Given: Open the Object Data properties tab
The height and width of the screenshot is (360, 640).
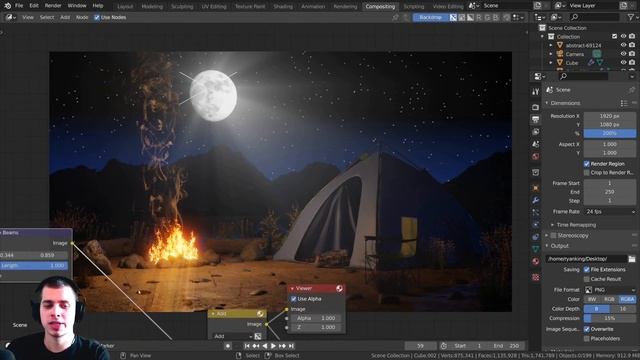Looking at the screenshot, I should [x=536, y=249].
